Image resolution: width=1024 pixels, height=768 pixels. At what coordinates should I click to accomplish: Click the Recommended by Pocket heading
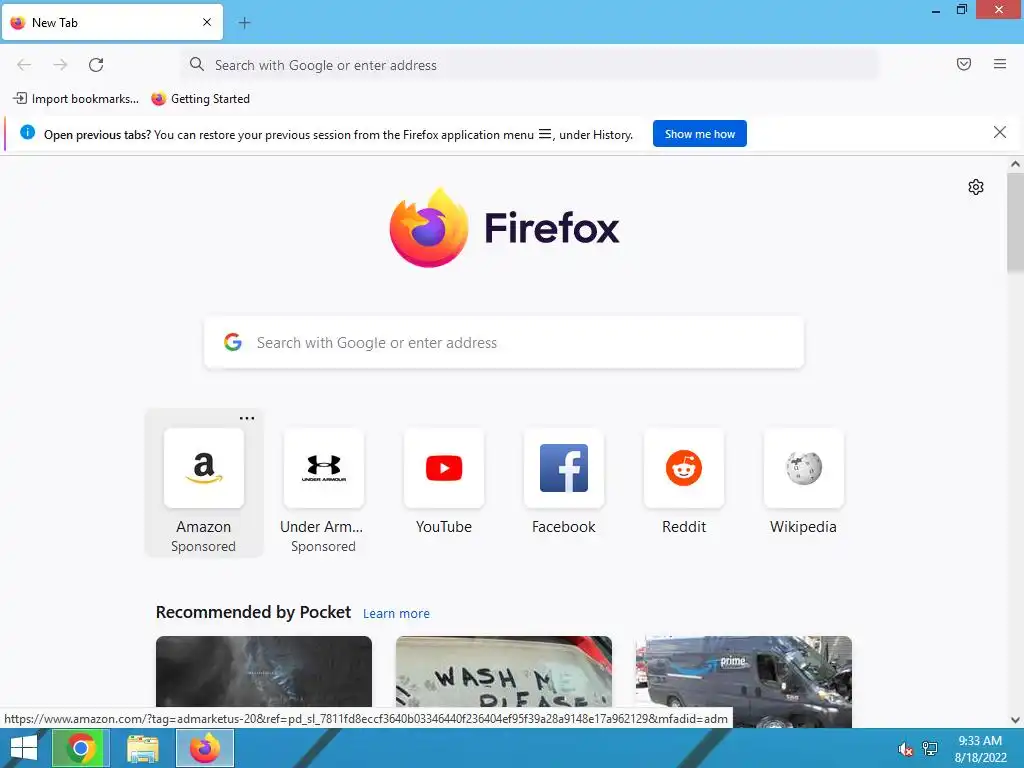(x=253, y=613)
